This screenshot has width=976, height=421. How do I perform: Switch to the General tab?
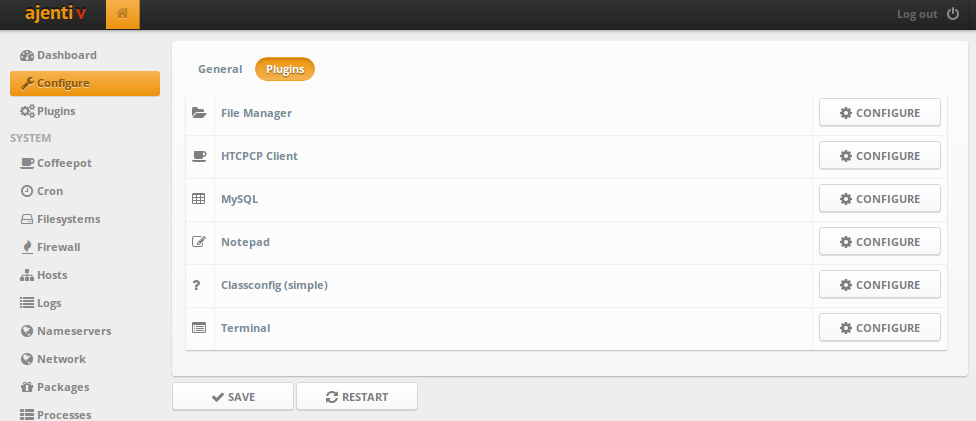220,69
